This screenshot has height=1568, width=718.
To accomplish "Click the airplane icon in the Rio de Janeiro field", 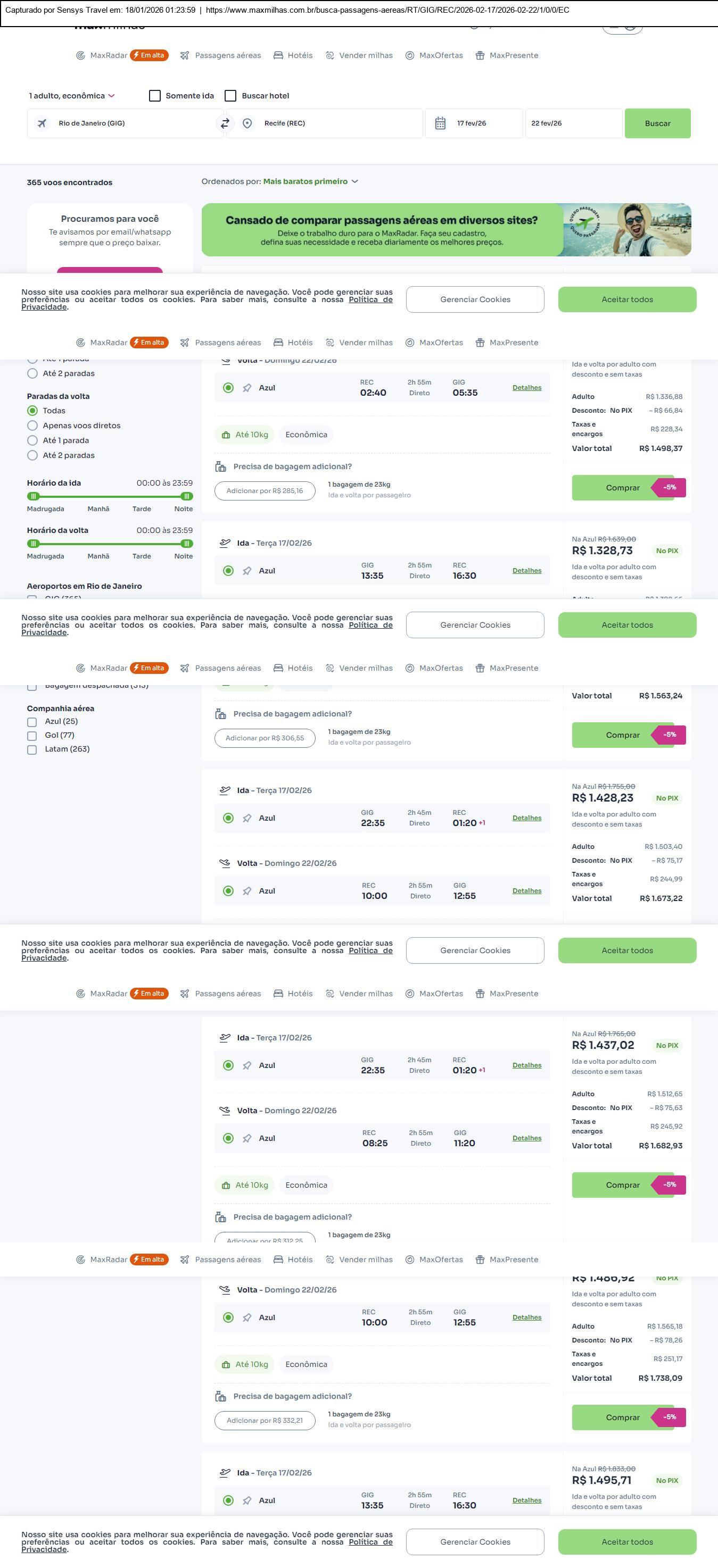I will click(x=42, y=123).
